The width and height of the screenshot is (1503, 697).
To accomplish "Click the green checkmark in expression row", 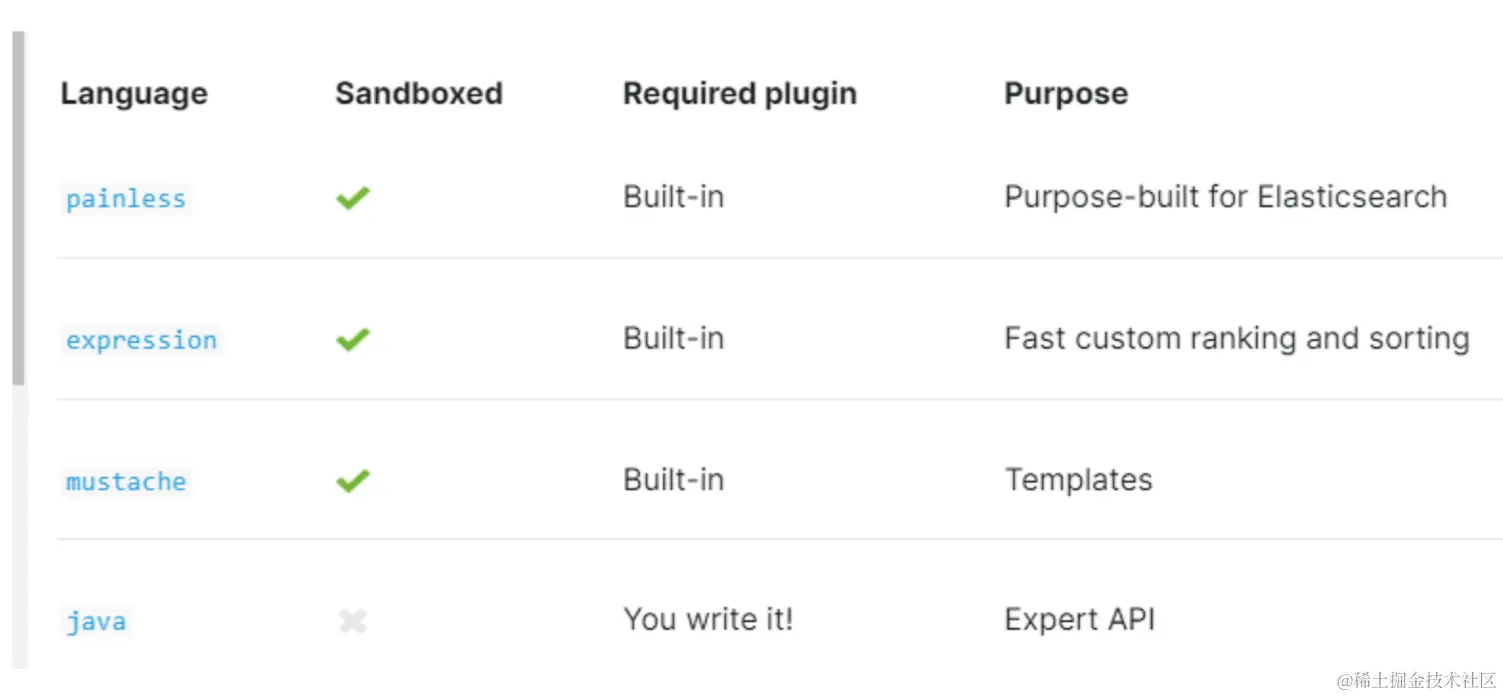I will tap(352, 340).
